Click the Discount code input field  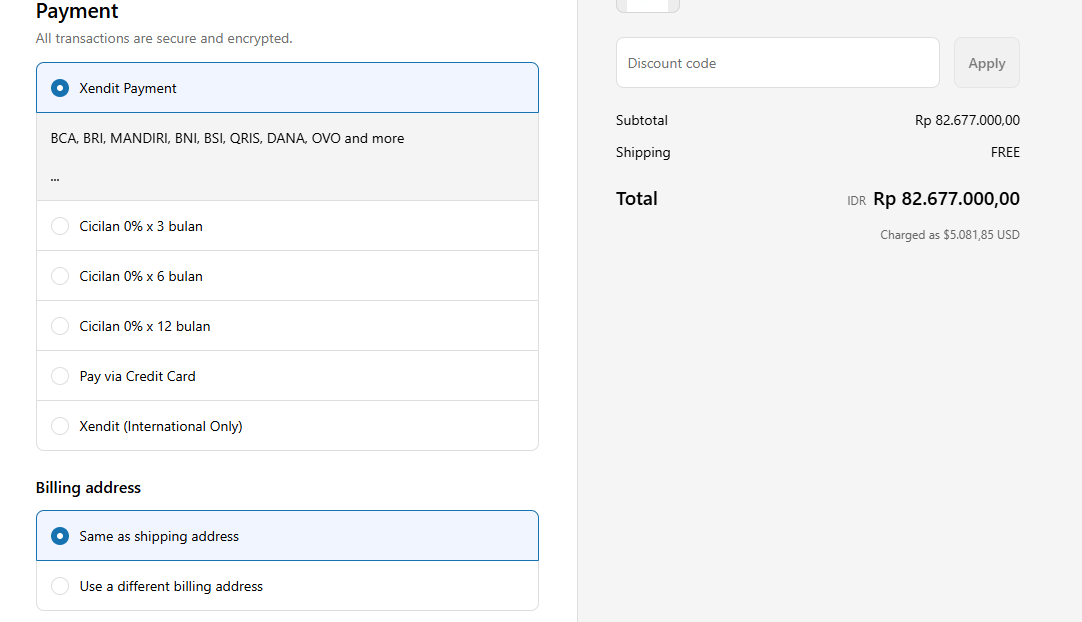point(777,63)
